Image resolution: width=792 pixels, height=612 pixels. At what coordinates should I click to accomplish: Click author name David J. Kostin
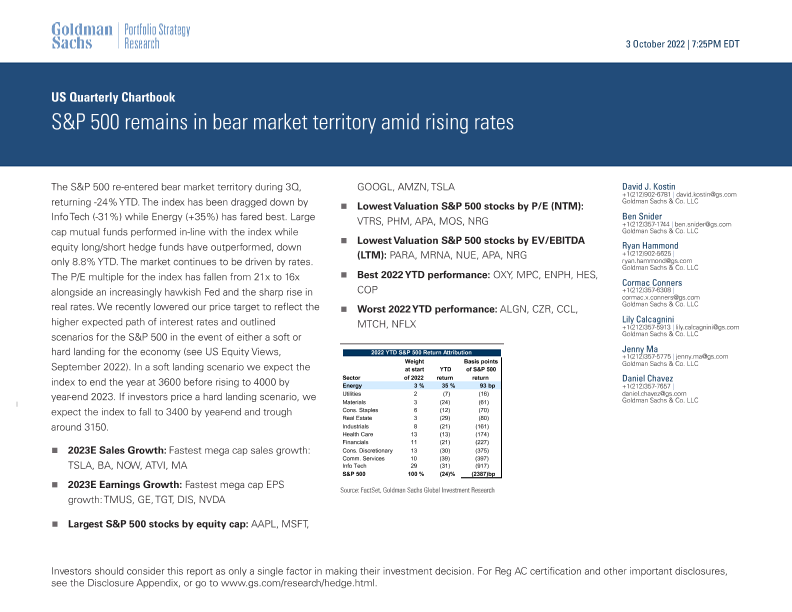point(651,186)
